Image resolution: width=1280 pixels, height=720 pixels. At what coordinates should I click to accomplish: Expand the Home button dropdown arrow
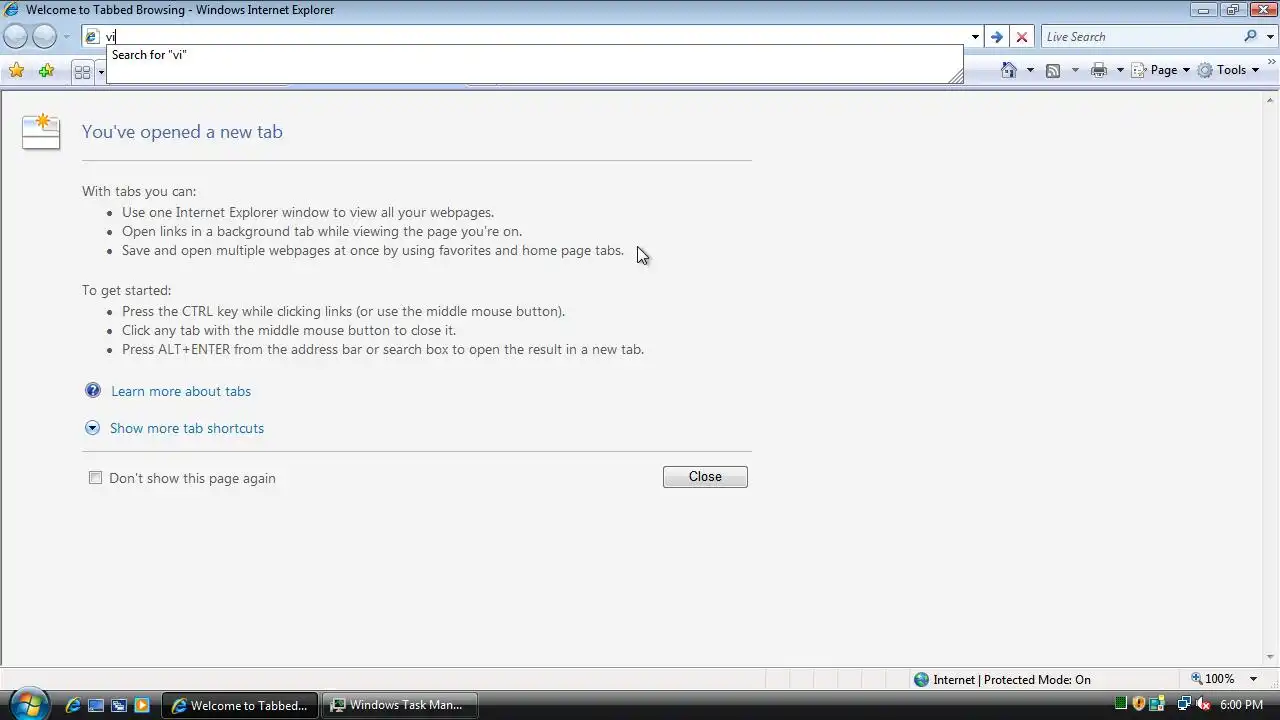(1030, 70)
